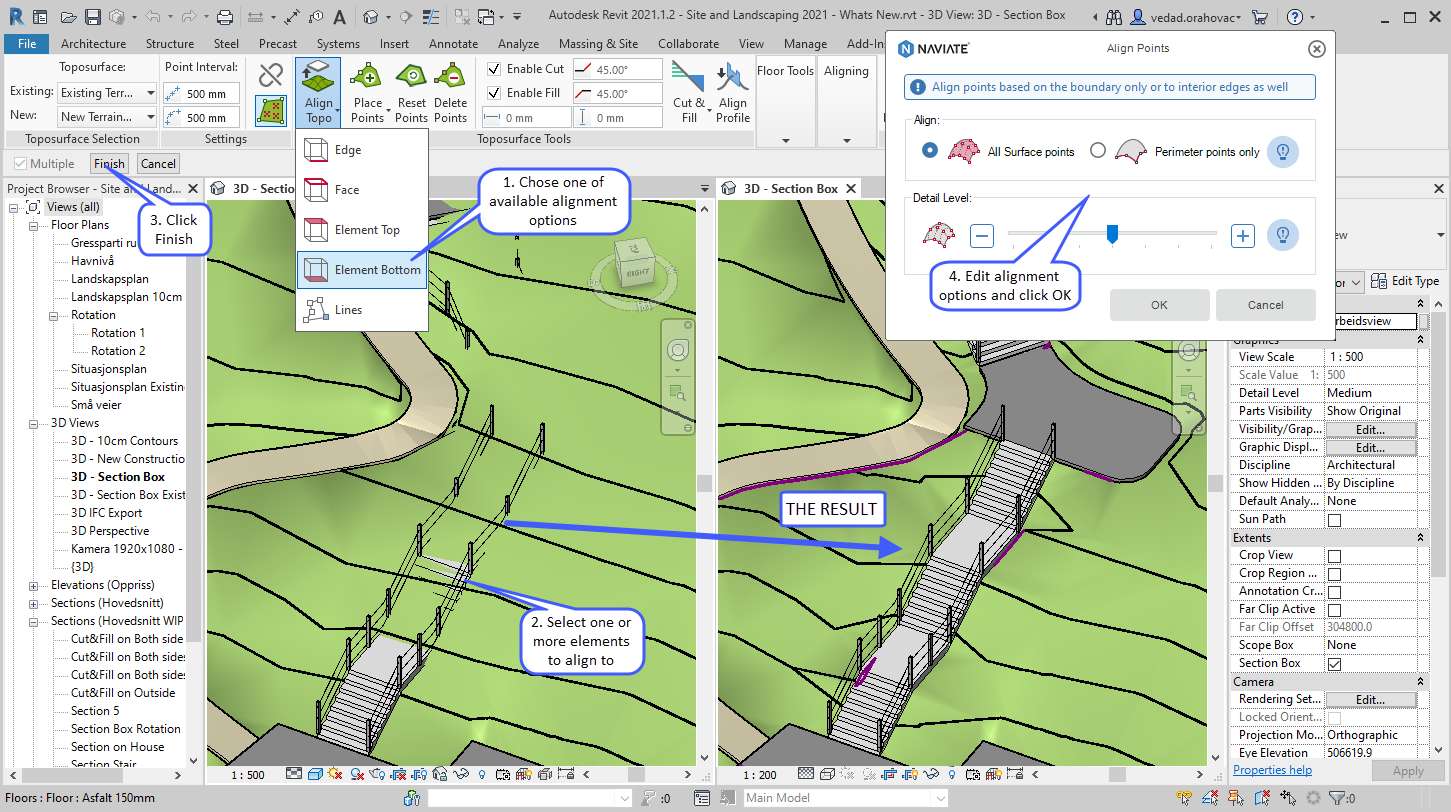Choose Lines from the Align Topo menu

[362, 310]
